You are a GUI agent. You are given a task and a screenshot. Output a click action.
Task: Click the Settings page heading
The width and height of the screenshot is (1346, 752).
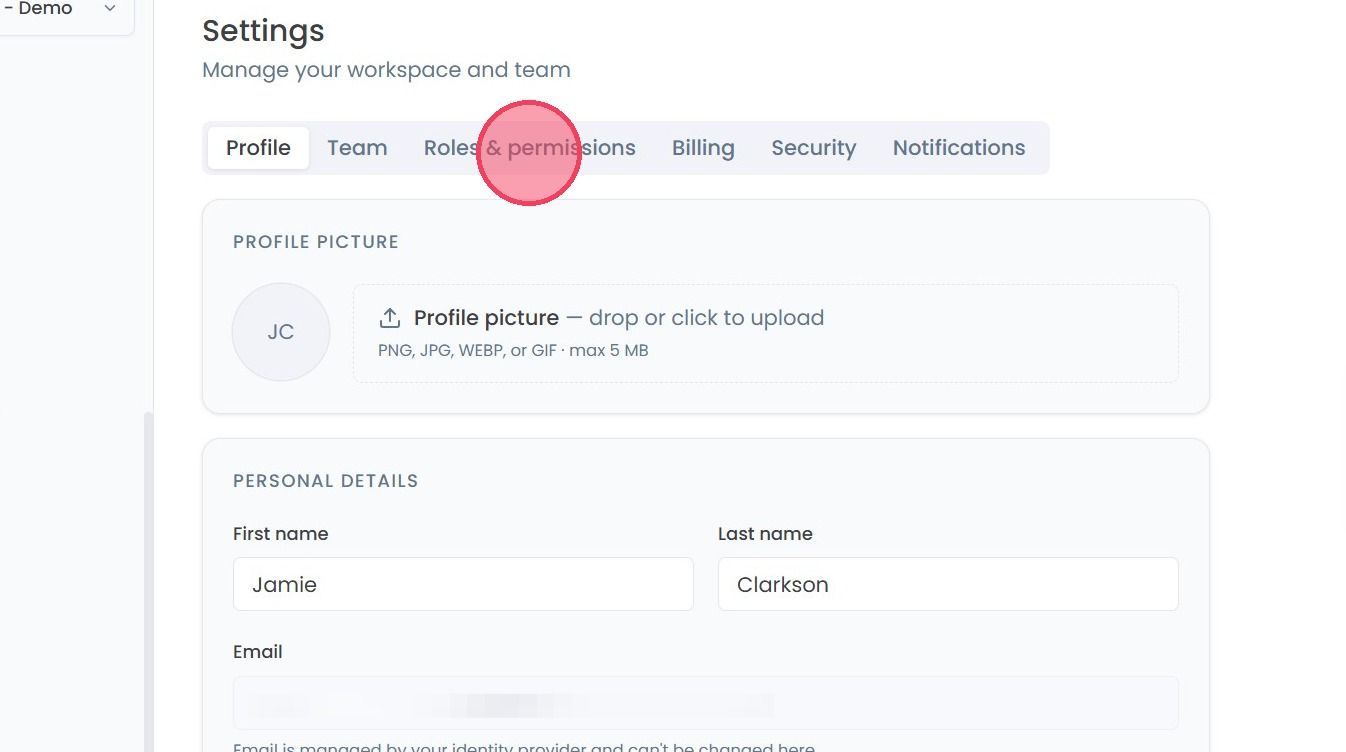[263, 31]
